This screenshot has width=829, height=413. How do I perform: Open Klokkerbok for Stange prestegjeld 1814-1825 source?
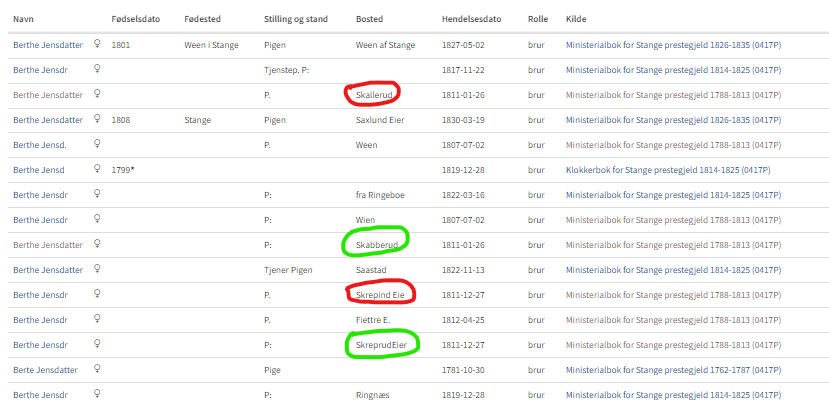pyautogui.click(x=668, y=170)
